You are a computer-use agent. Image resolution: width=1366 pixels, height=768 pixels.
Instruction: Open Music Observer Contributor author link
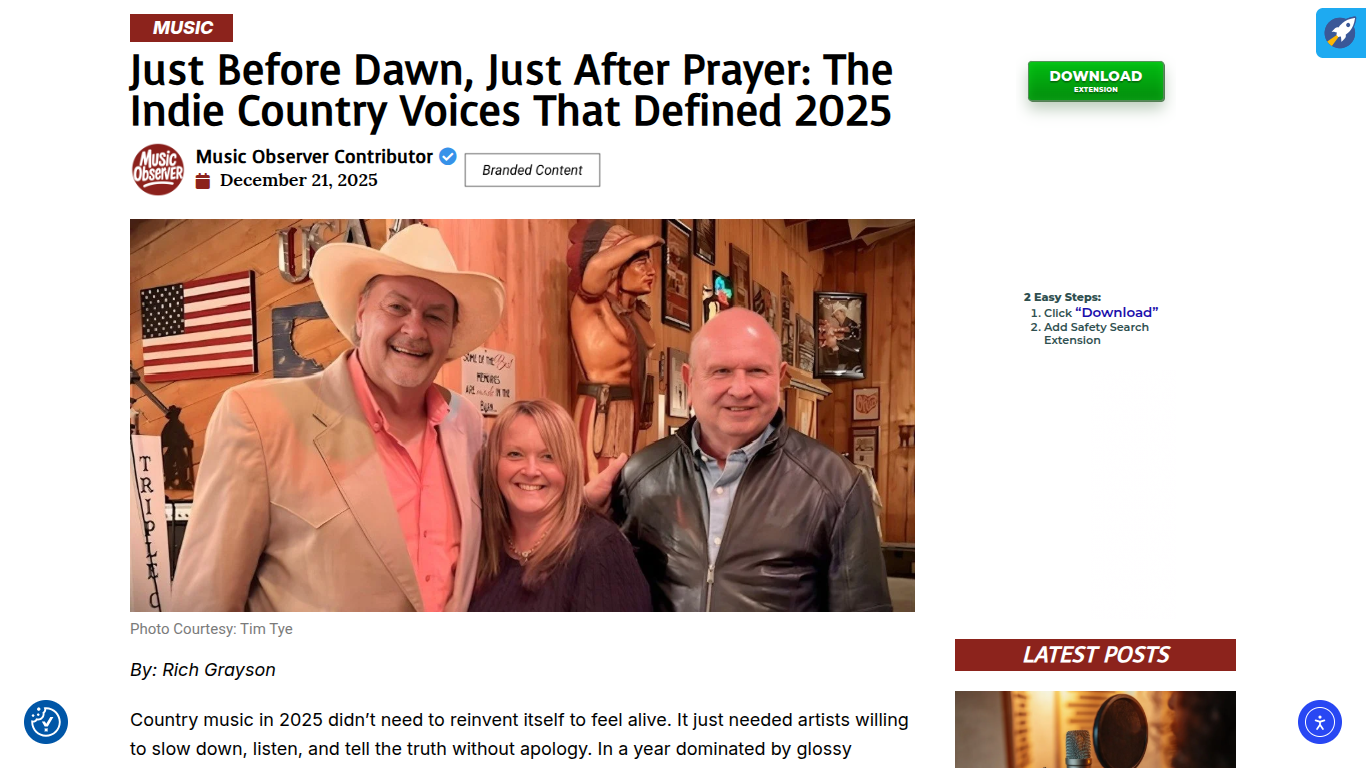(x=314, y=156)
